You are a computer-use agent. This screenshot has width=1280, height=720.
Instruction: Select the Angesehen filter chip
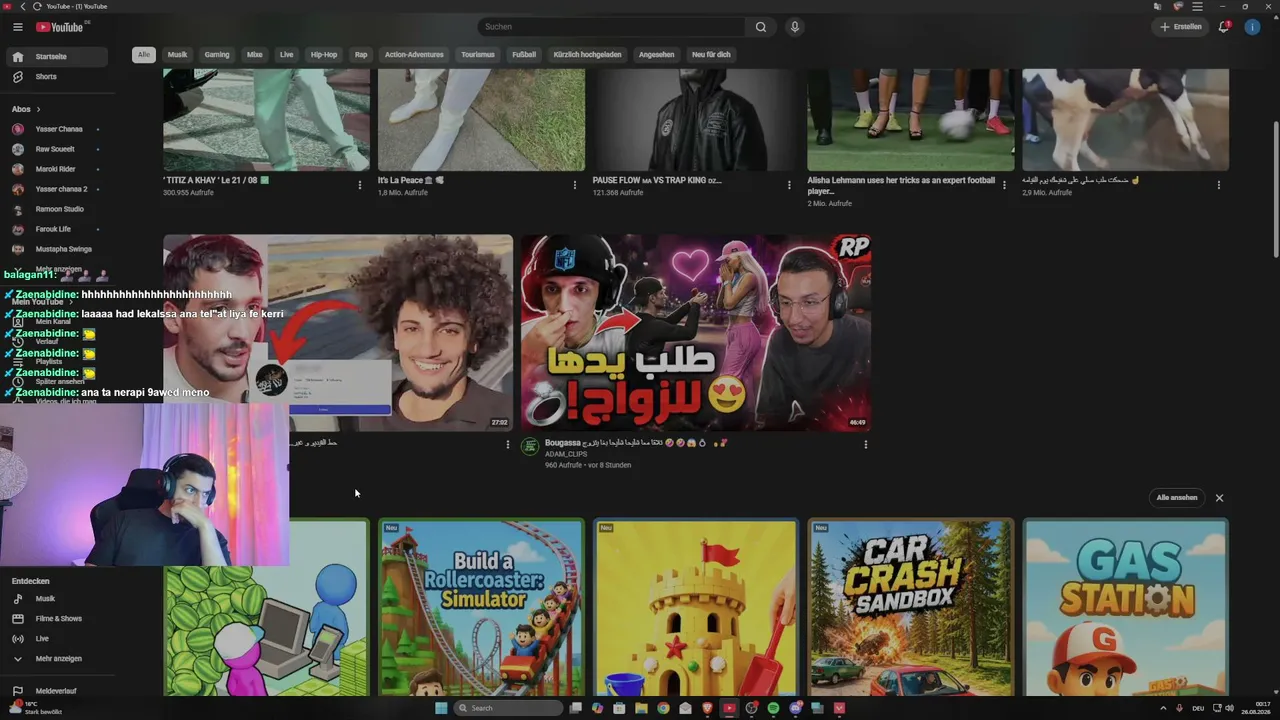click(657, 55)
